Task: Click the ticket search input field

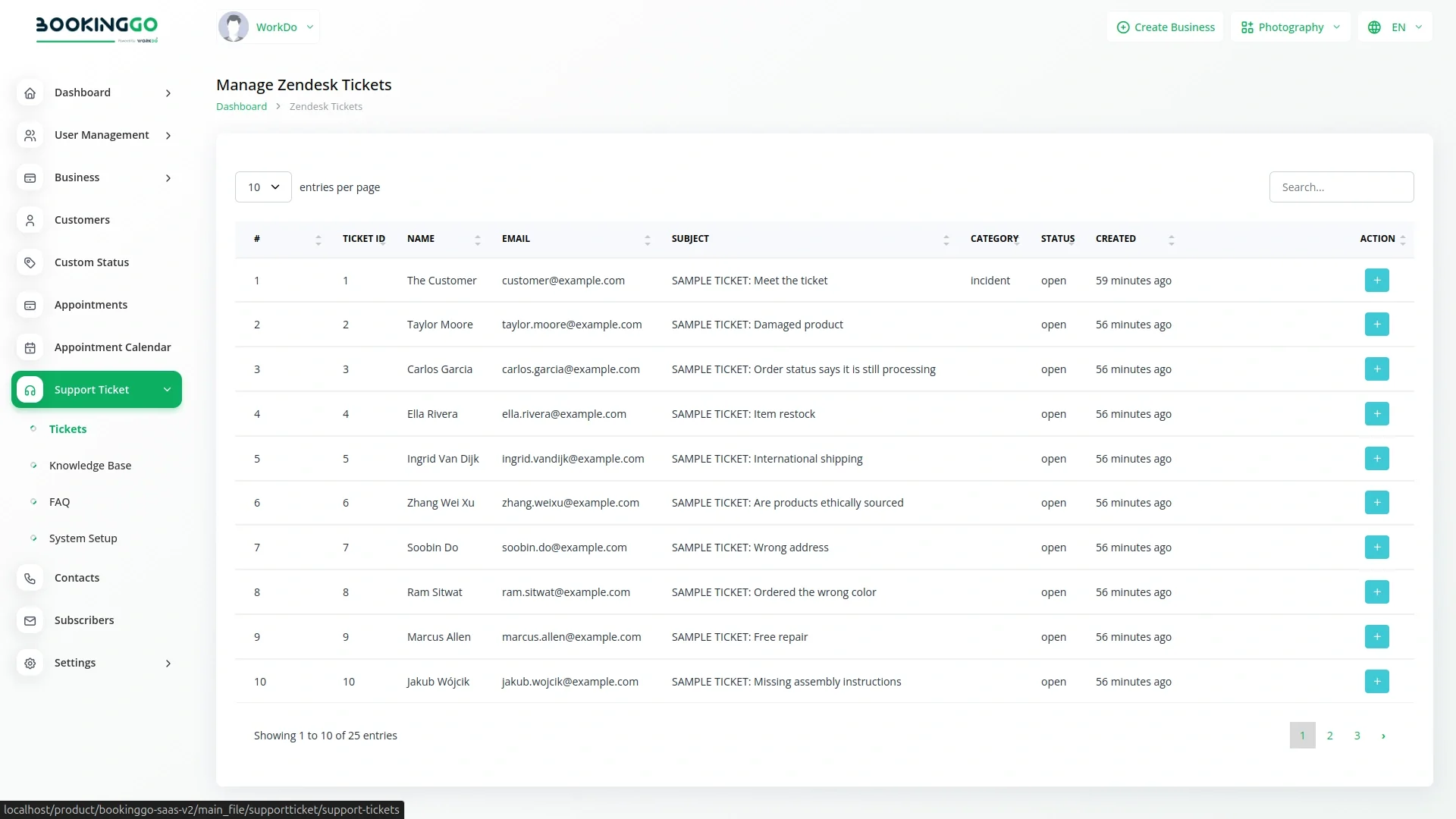Action: point(1341,187)
